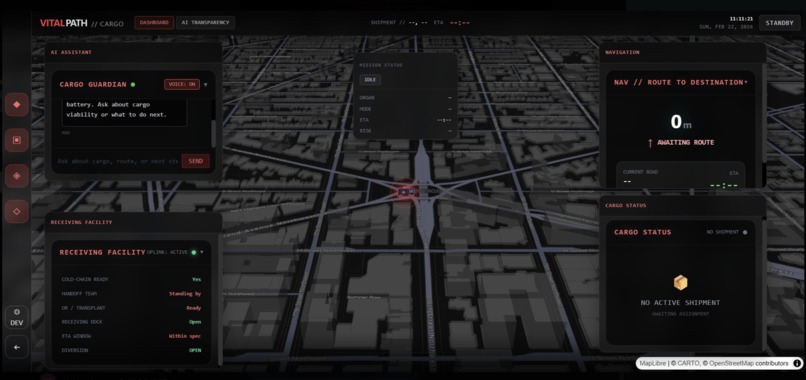Click the No Shipment grey status dot
Image resolution: width=806 pixels, height=380 pixels.
745,232
